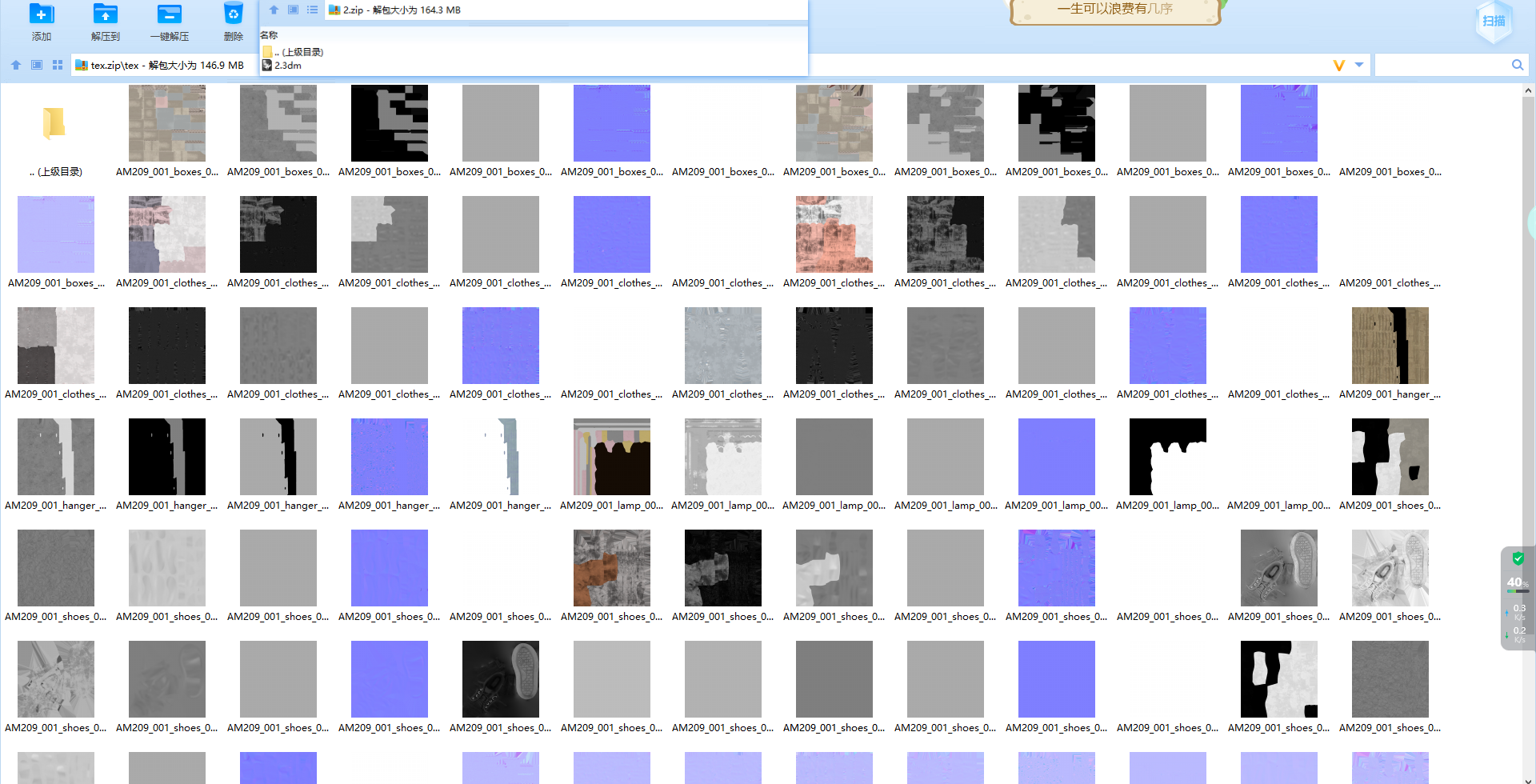Switch tex.zip view to large icons grid
The width and height of the screenshot is (1536, 784).
click(x=58, y=65)
